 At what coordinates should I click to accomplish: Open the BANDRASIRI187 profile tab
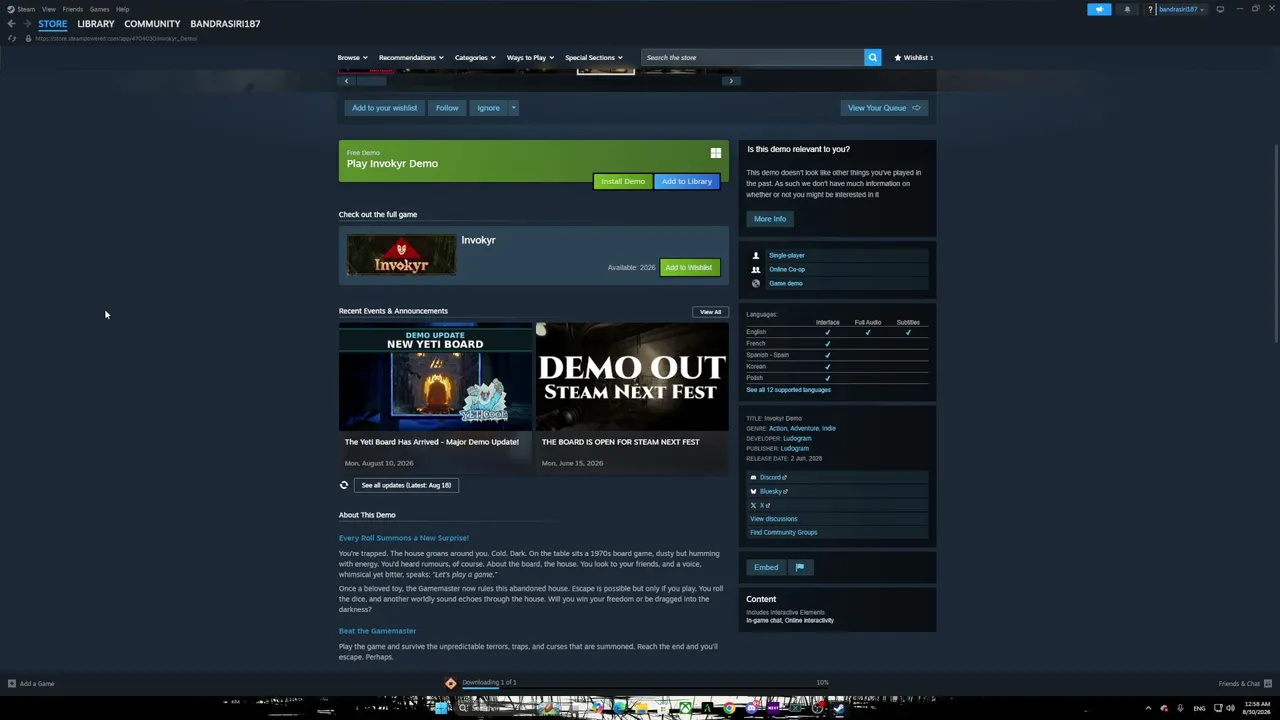point(225,24)
